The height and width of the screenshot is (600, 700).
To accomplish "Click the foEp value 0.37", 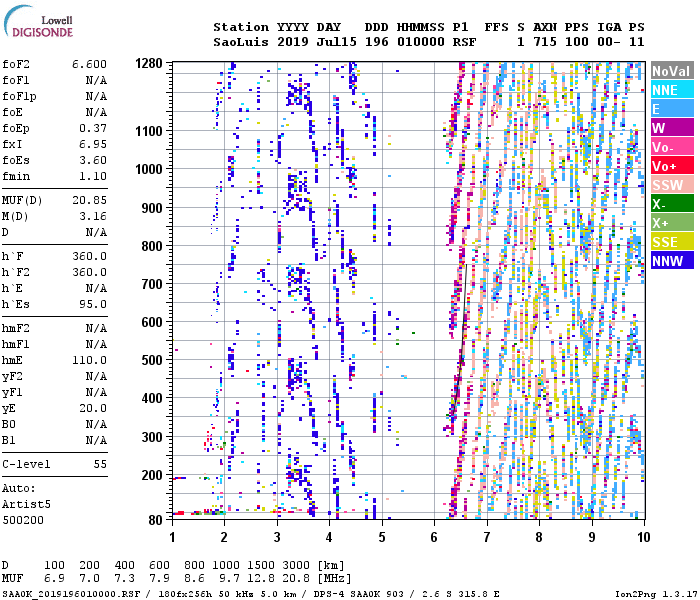I will click(93, 128).
